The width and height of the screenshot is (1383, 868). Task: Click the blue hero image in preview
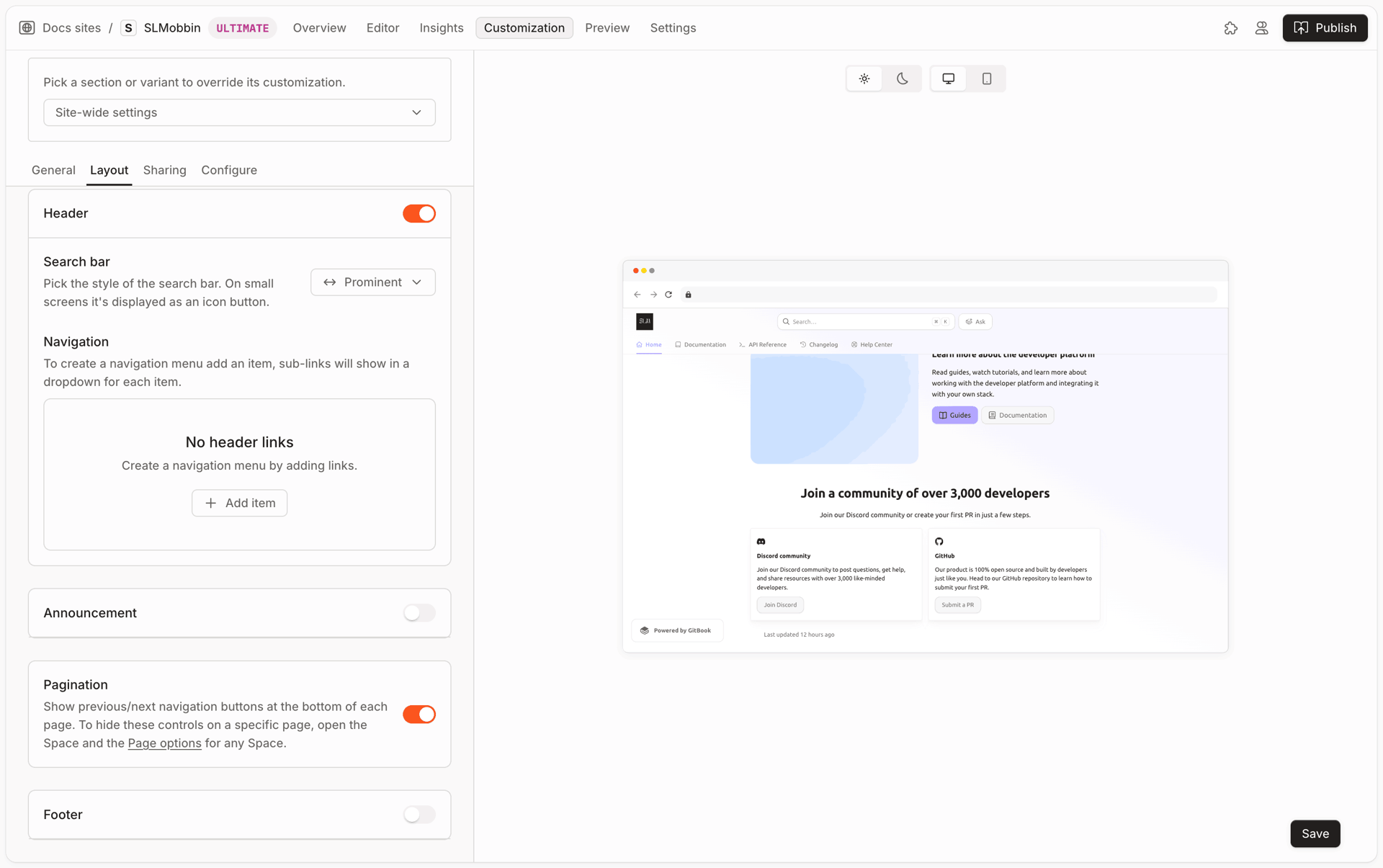point(834,408)
